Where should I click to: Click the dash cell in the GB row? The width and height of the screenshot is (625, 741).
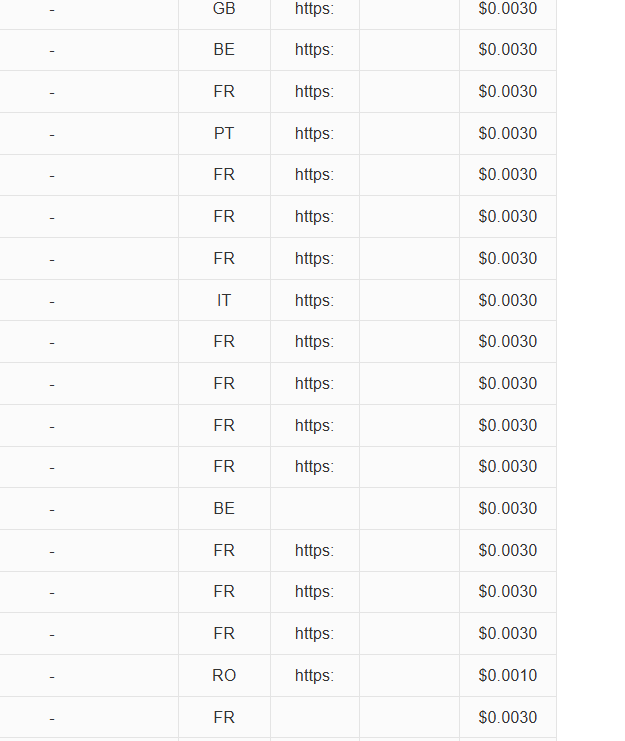(51, 9)
